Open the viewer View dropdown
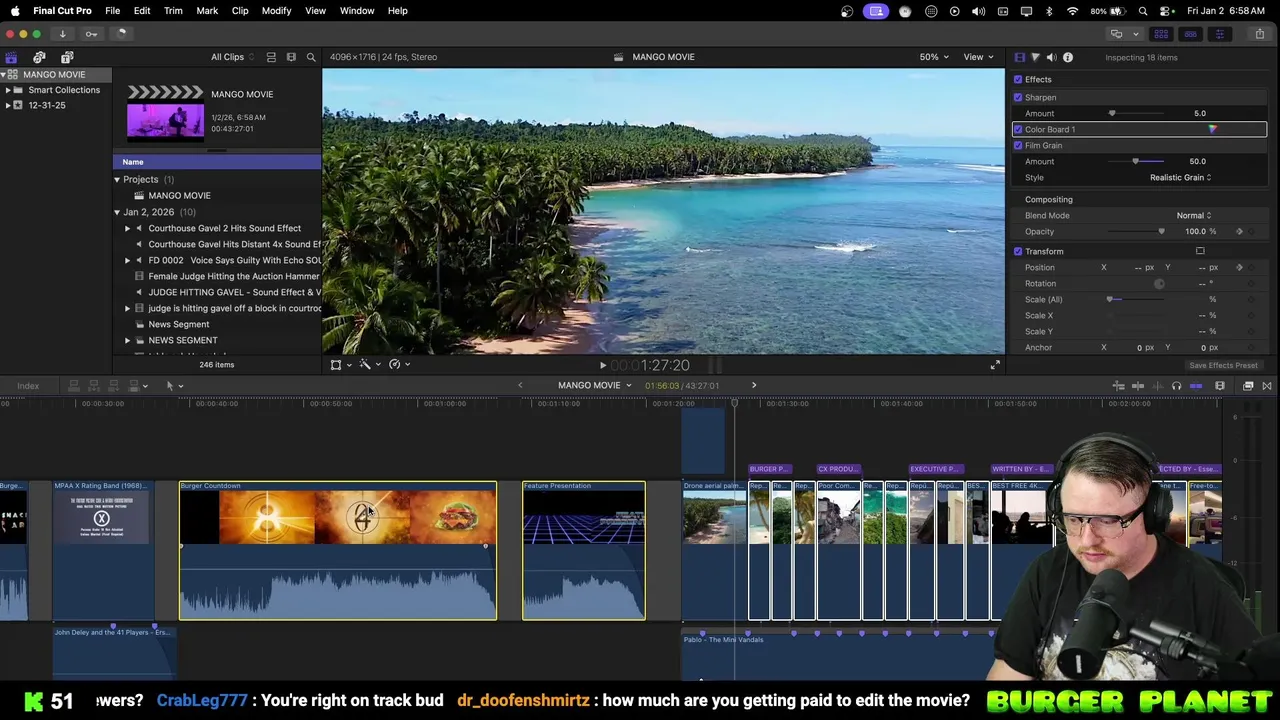This screenshot has height=720, width=1280. tap(977, 57)
